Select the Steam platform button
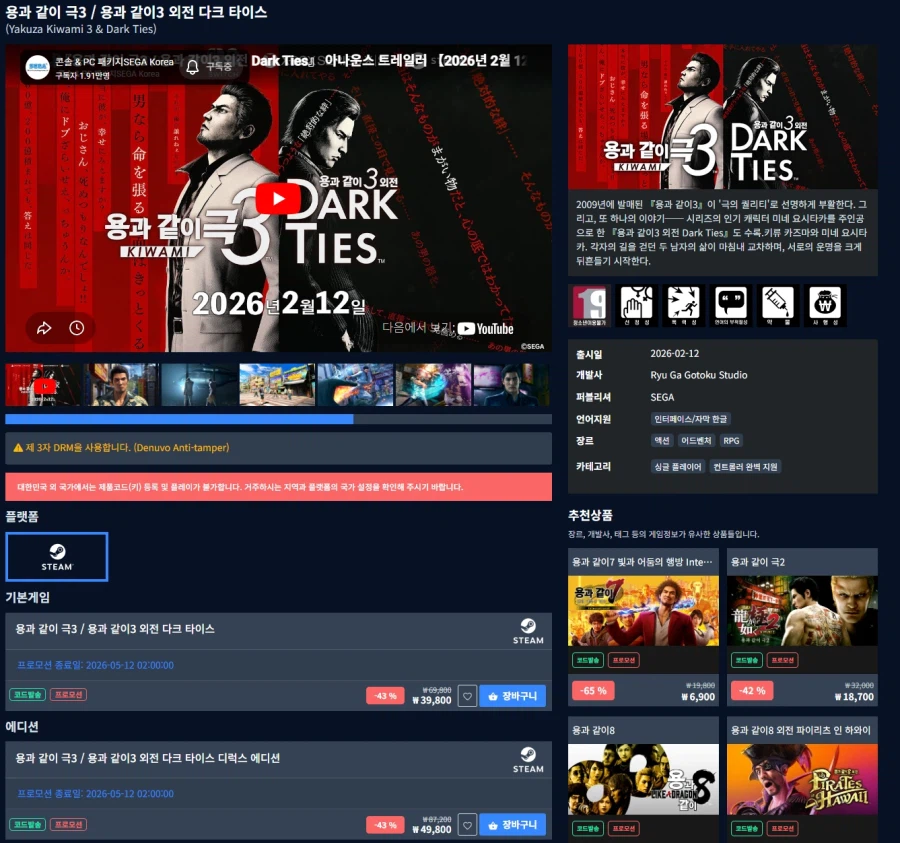 (57, 557)
